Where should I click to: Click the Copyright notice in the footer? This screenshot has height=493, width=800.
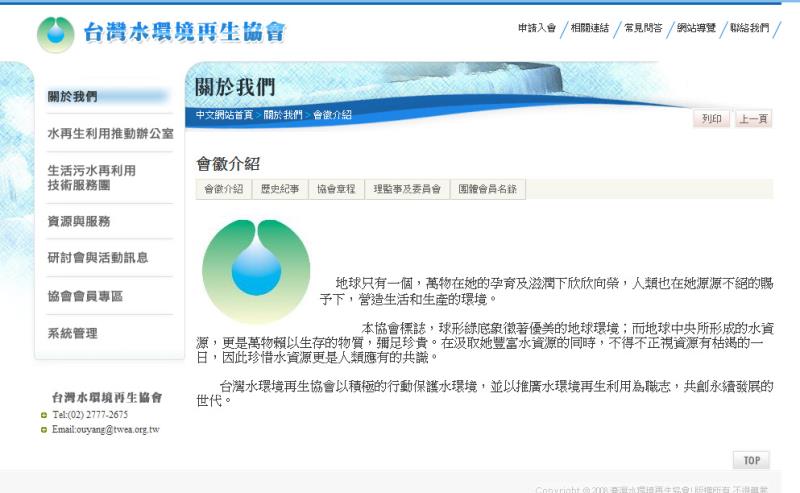pyautogui.click(x=652, y=489)
